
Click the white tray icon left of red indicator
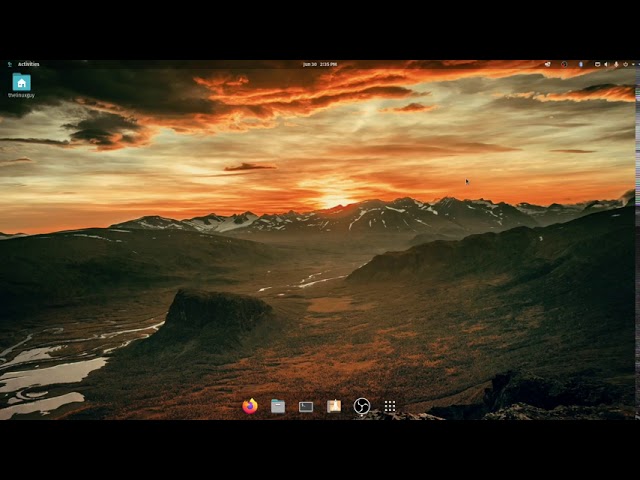[x=547, y=64]
